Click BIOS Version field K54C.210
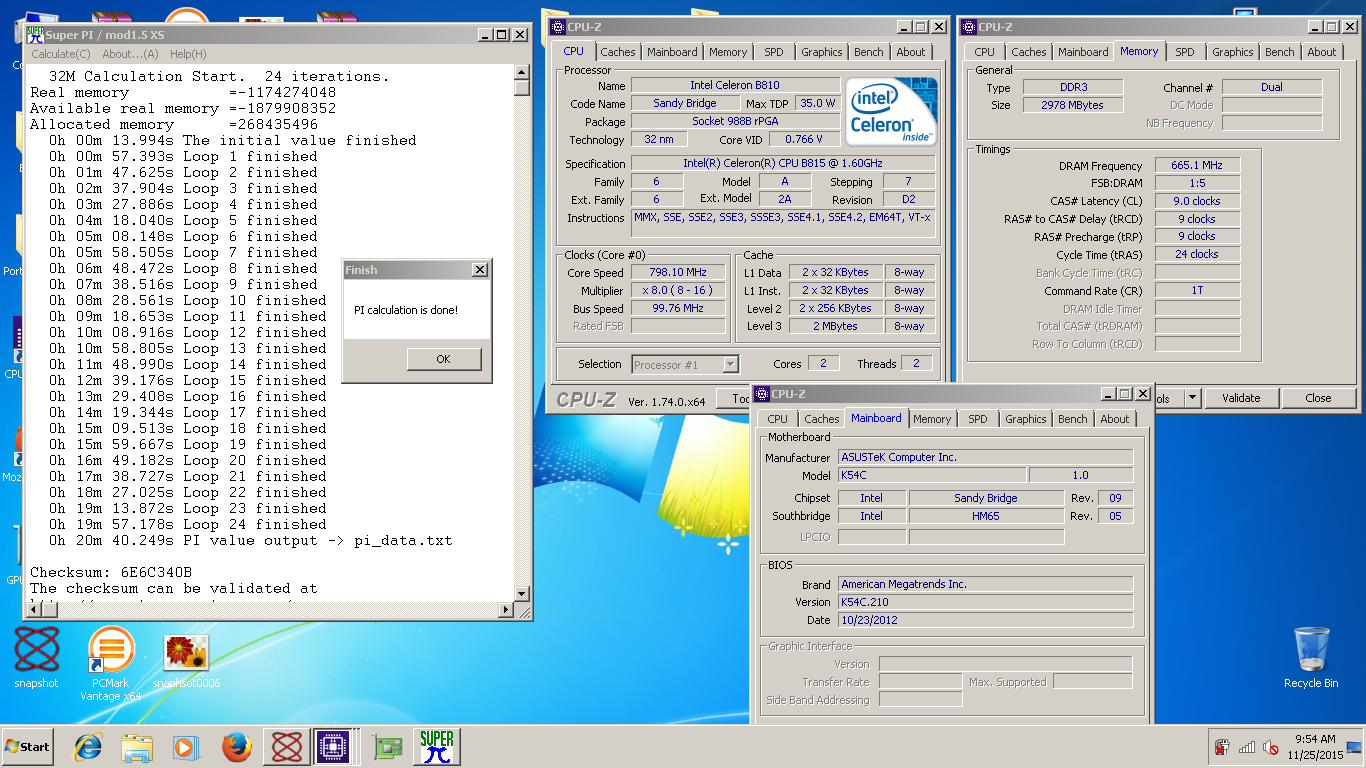The image size is (1366, 768). click(x=985, y=602)
